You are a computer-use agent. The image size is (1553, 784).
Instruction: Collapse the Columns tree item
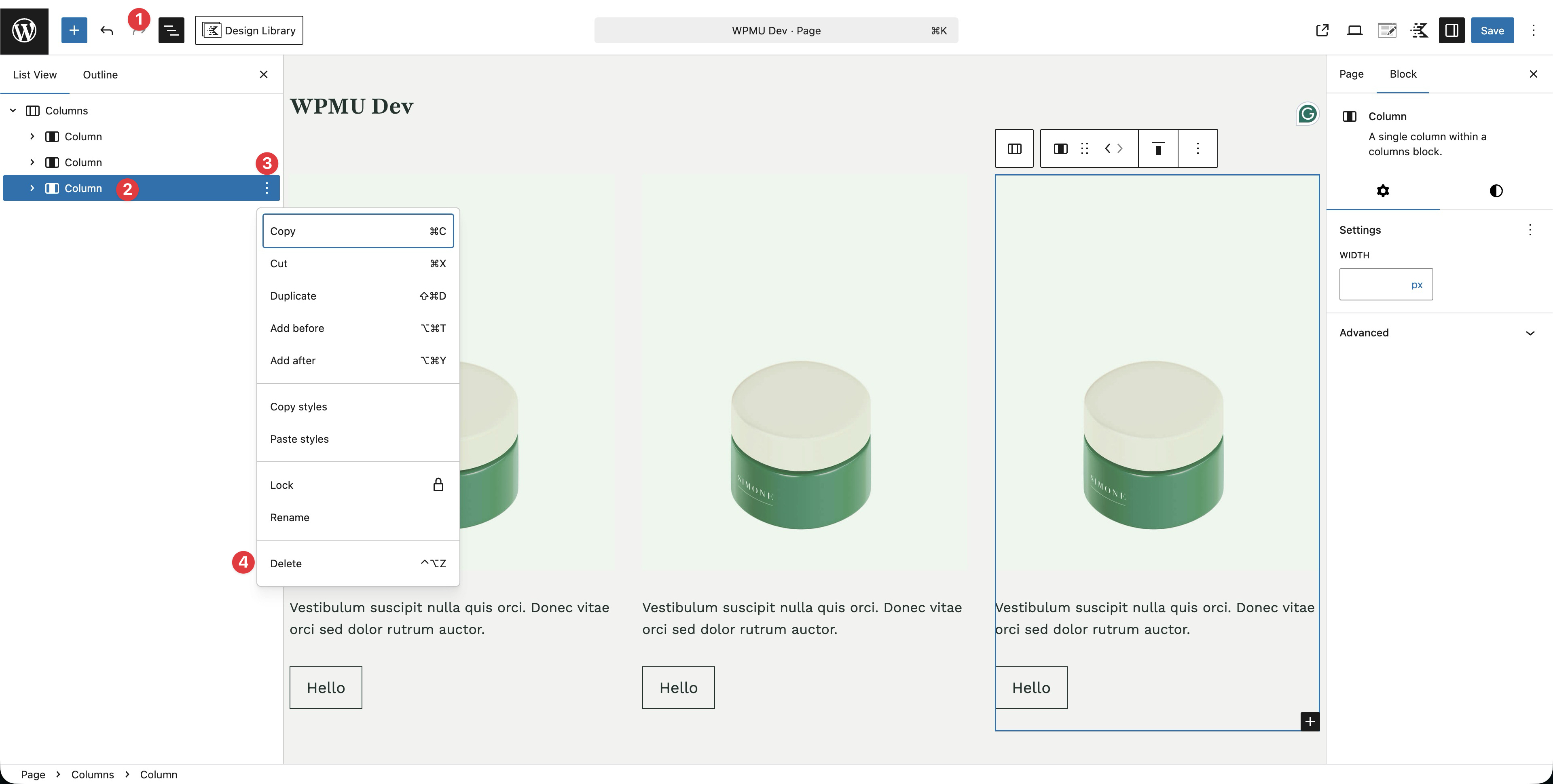click(x=13, y=111)
